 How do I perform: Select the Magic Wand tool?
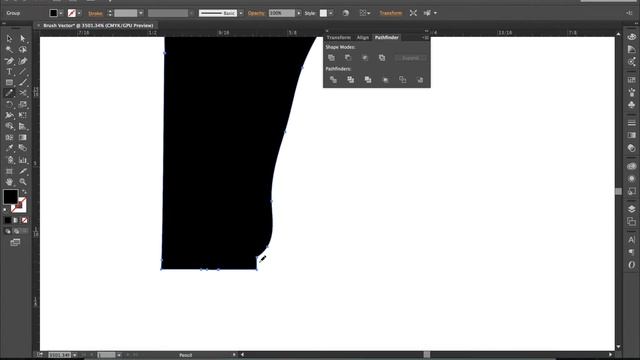coord(9,49)
